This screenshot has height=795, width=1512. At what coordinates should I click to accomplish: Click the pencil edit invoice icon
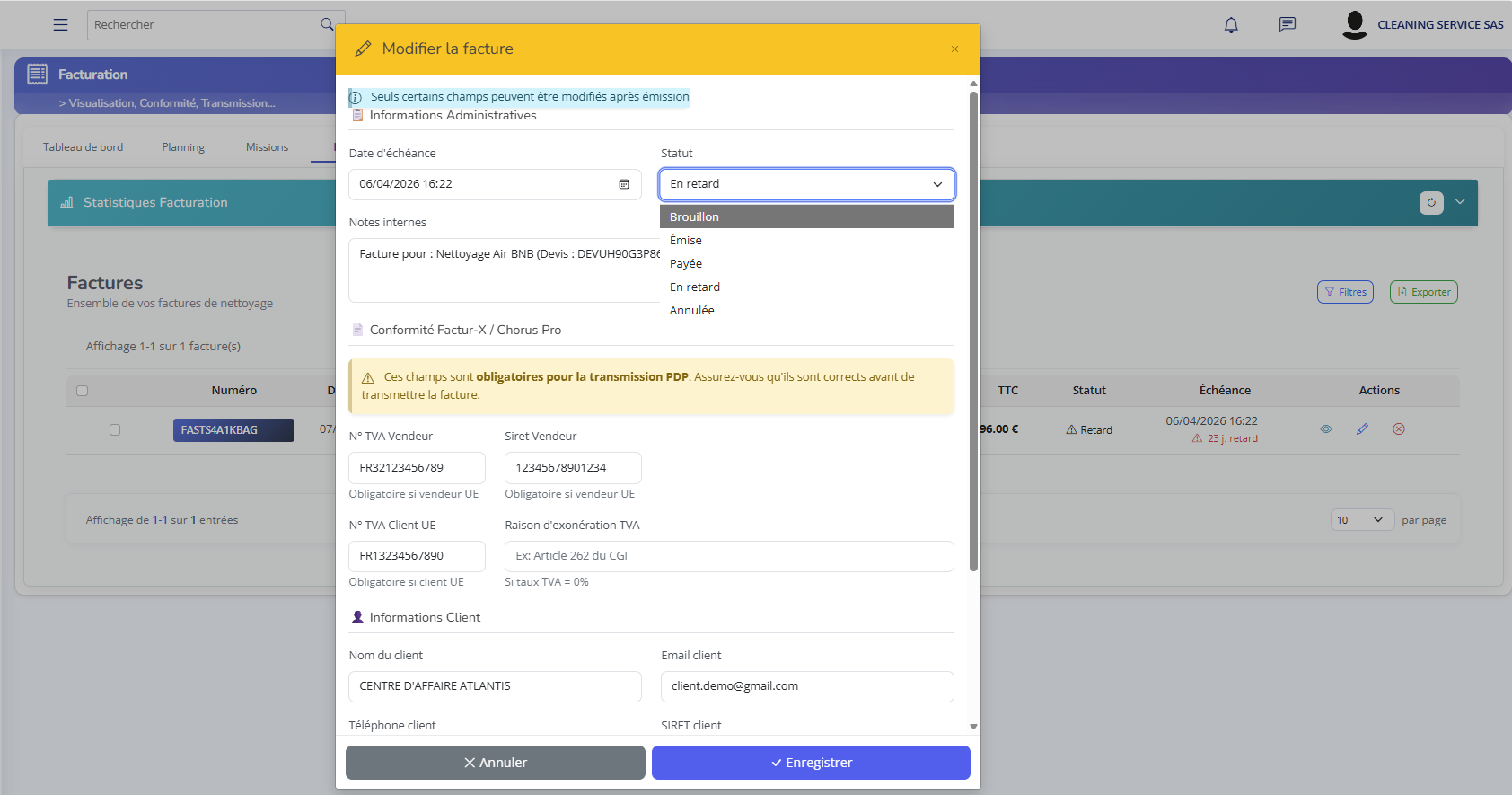pos(1362,429)
